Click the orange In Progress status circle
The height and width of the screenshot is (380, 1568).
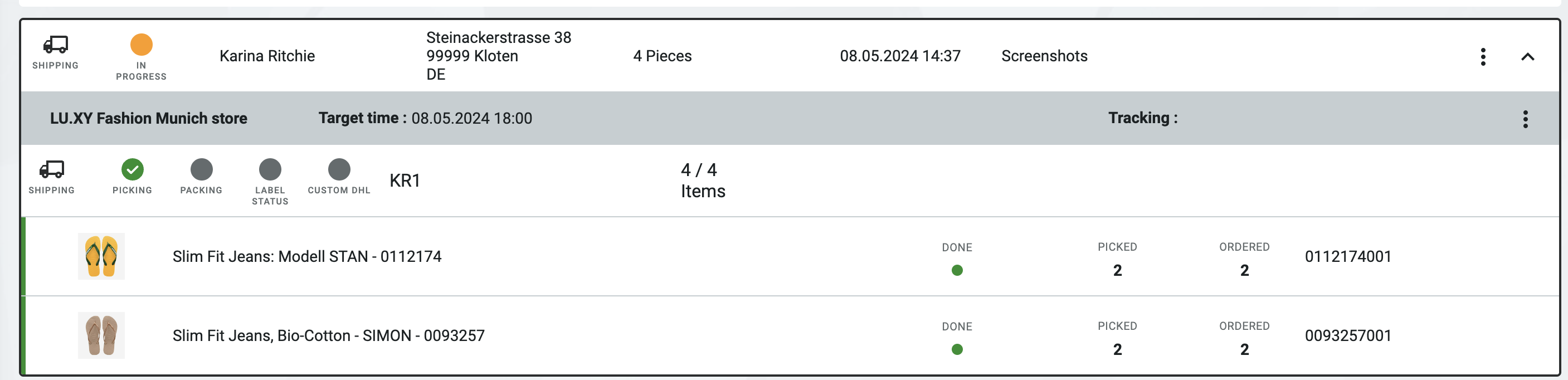point(141,45)
